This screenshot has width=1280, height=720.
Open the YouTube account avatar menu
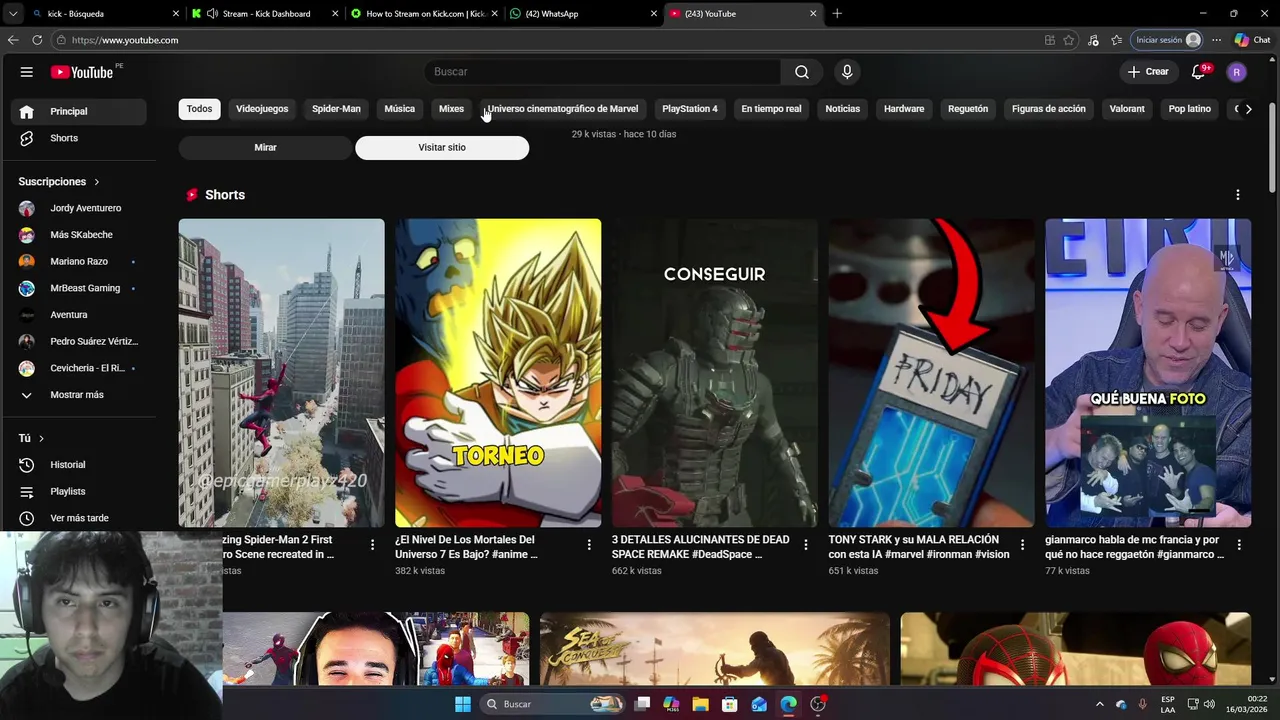point(1237,72)
